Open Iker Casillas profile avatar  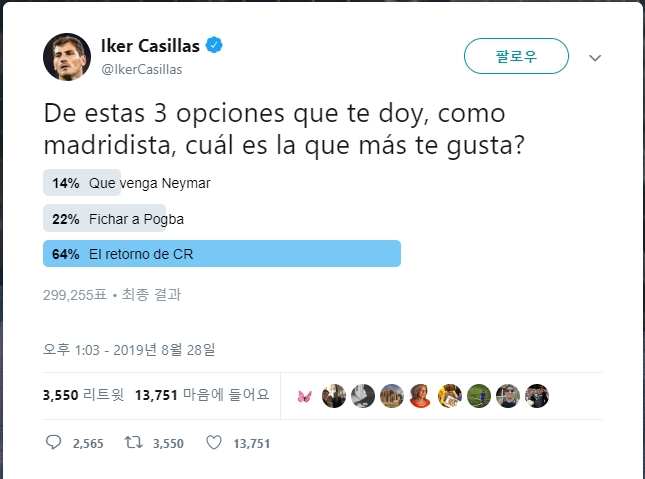pyautogui.click(x=67, y=57)
